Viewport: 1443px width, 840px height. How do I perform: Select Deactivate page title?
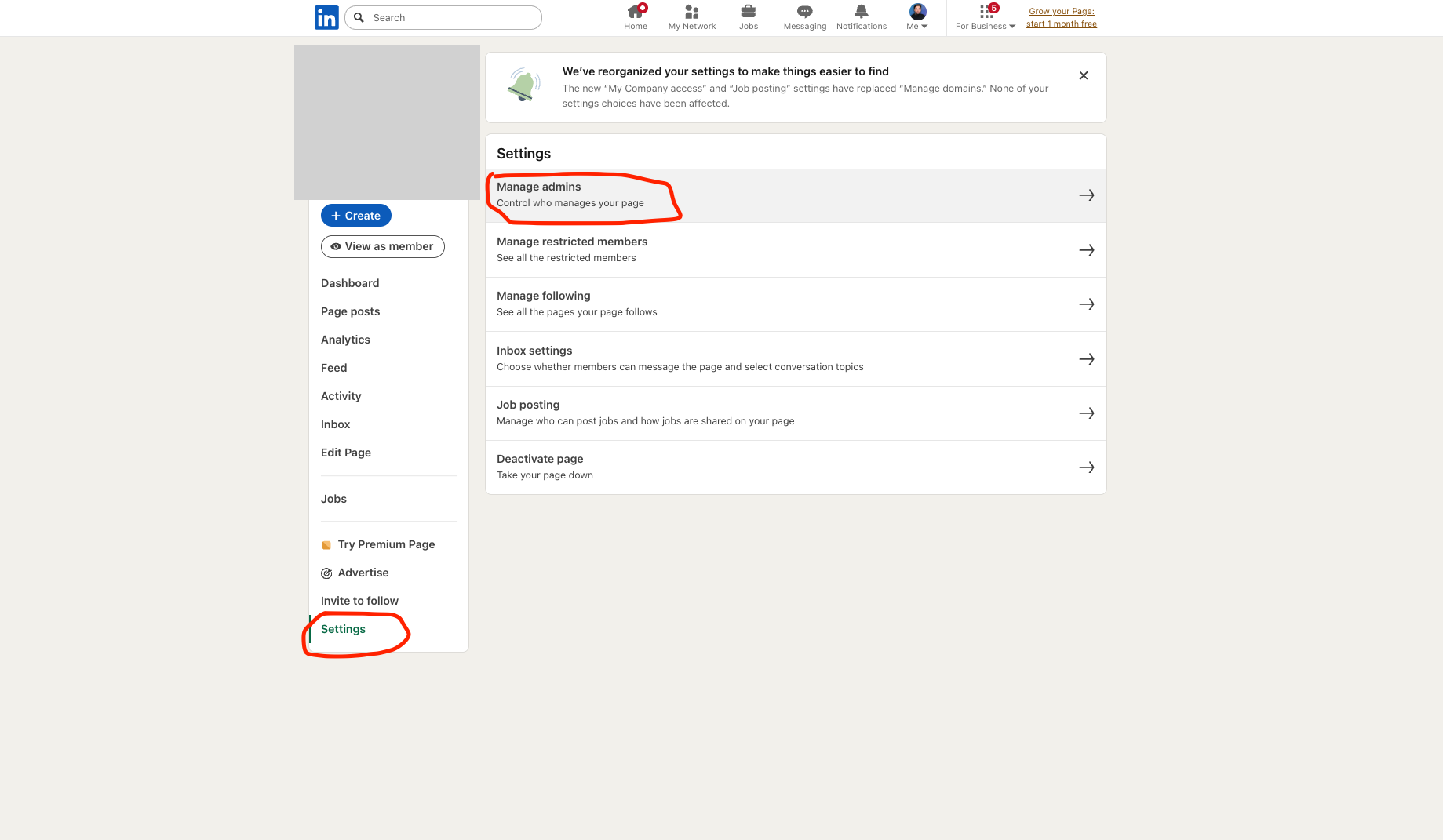tap(540, 459)
